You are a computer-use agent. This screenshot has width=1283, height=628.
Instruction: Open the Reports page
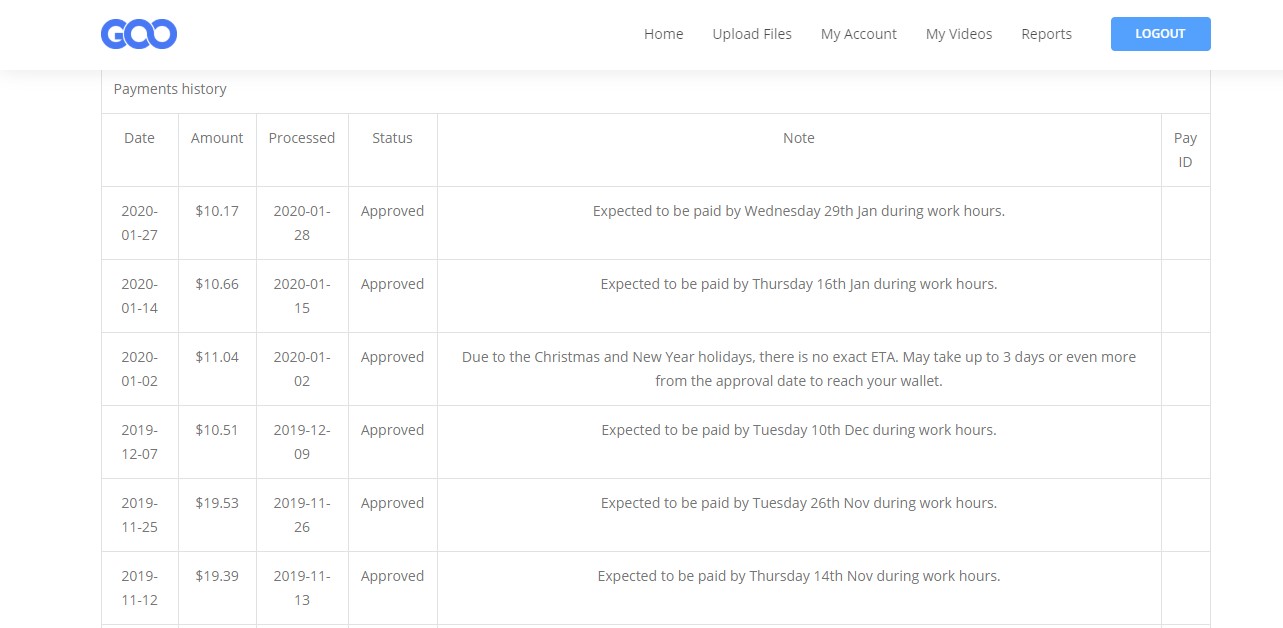(x=1046, y=34)
